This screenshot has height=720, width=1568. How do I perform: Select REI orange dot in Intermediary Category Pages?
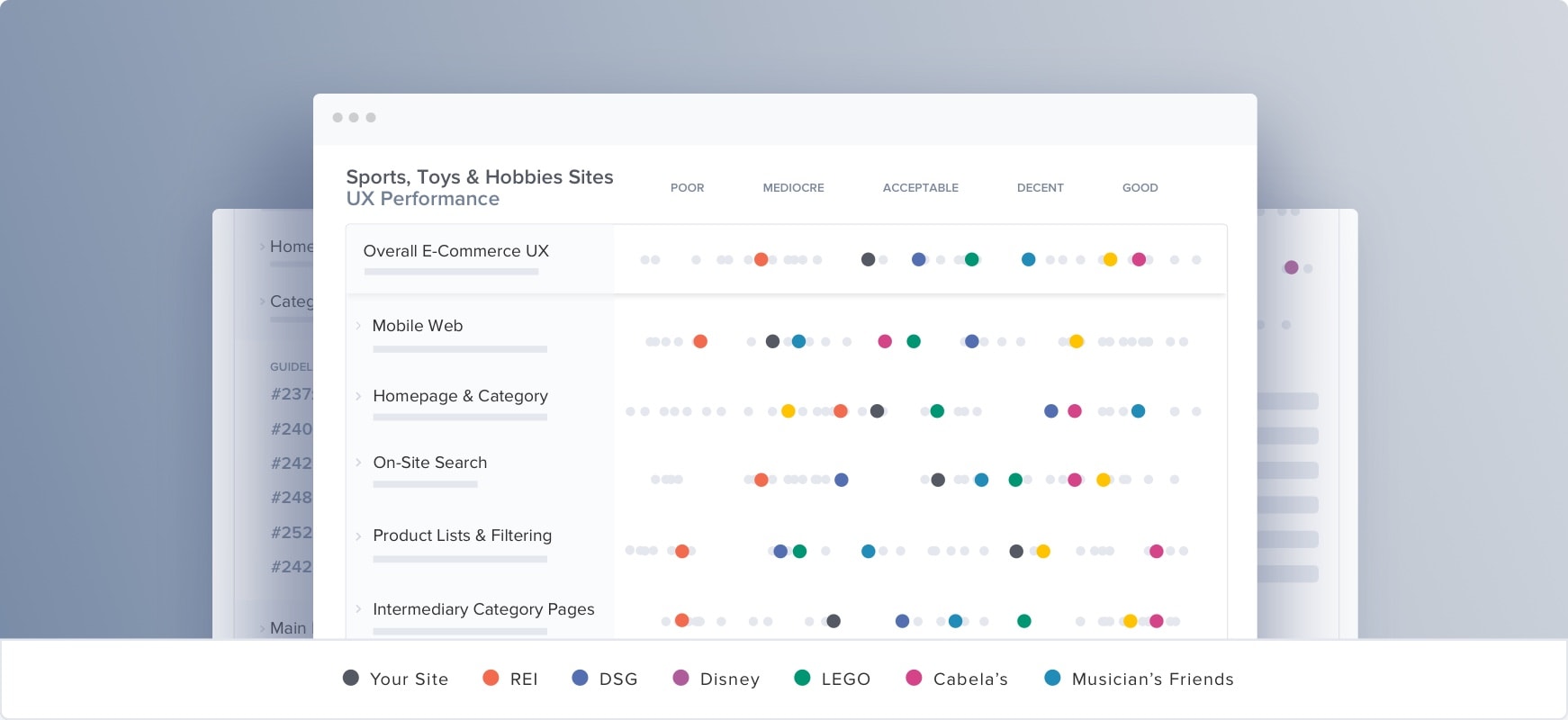pos(682,620)
